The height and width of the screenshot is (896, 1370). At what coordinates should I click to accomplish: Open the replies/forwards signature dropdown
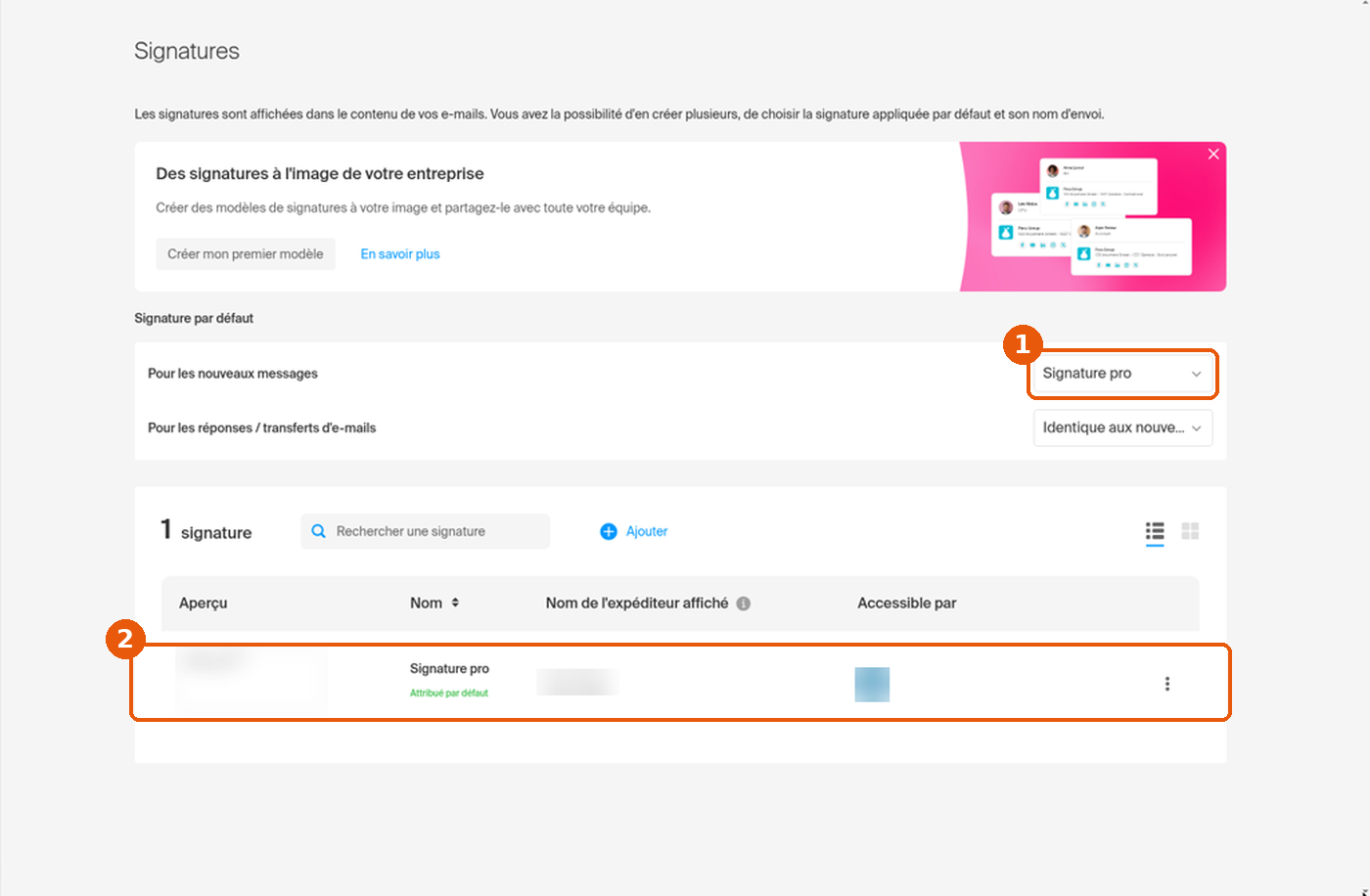click(1122, 428)
